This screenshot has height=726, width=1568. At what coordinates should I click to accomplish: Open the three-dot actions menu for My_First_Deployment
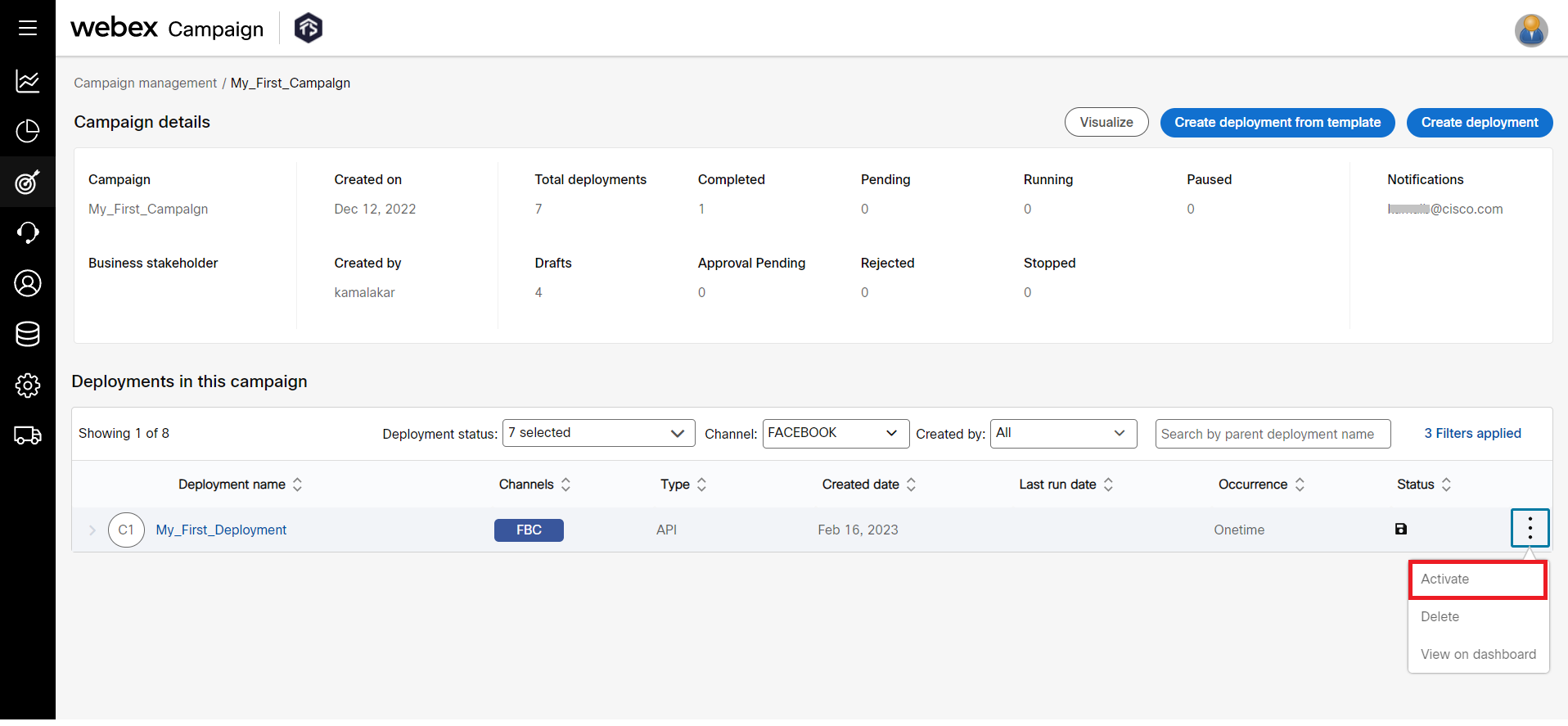(1530, 529)
